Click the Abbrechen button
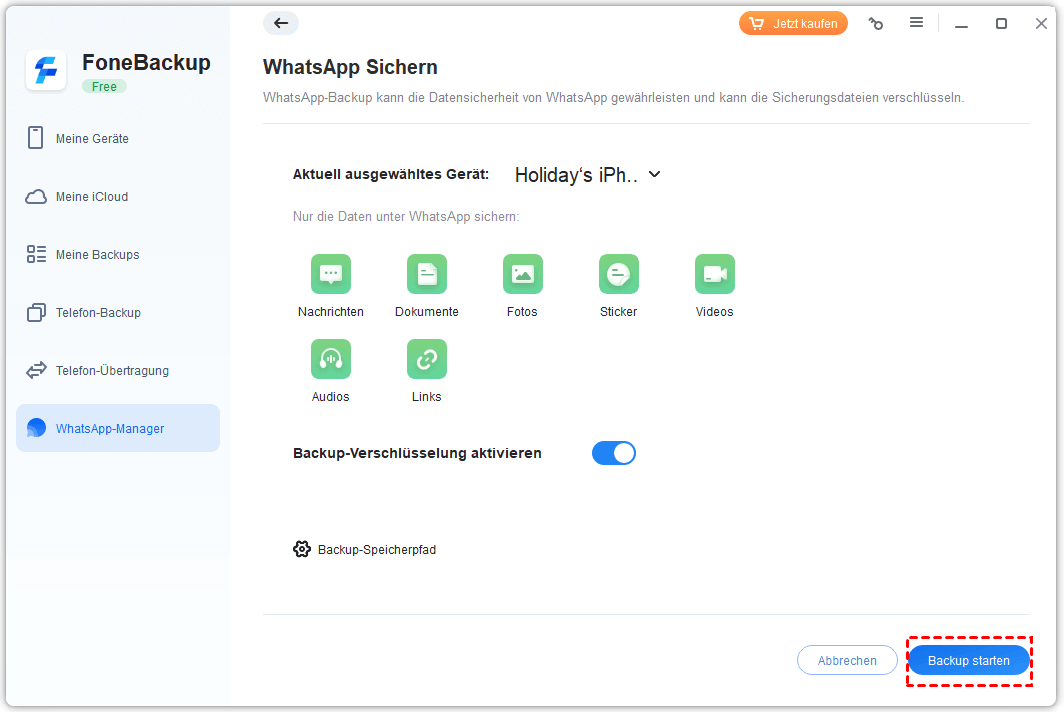The height and width of the screenshot is (712, 1064). coord(847,660)
